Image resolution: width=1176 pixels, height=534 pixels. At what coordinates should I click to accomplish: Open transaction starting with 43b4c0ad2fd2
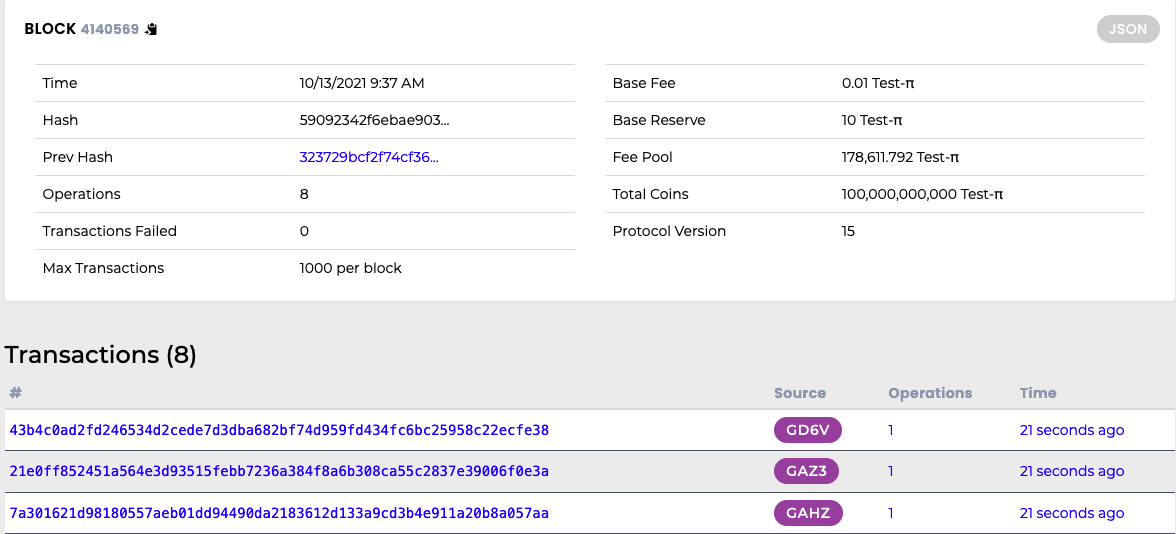[279, 430]
